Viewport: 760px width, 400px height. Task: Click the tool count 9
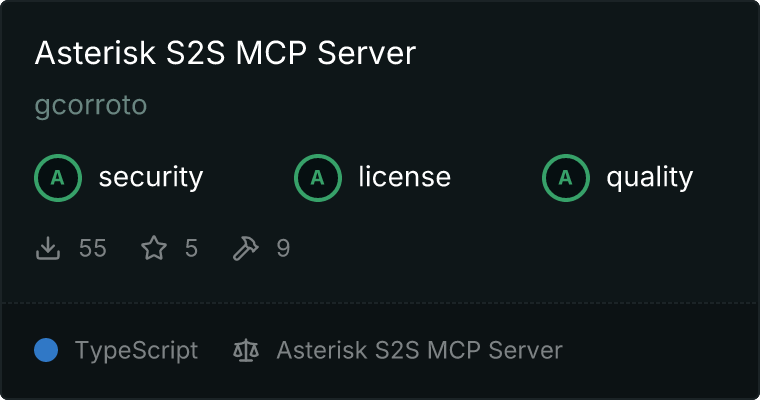[x=283, y=248]
